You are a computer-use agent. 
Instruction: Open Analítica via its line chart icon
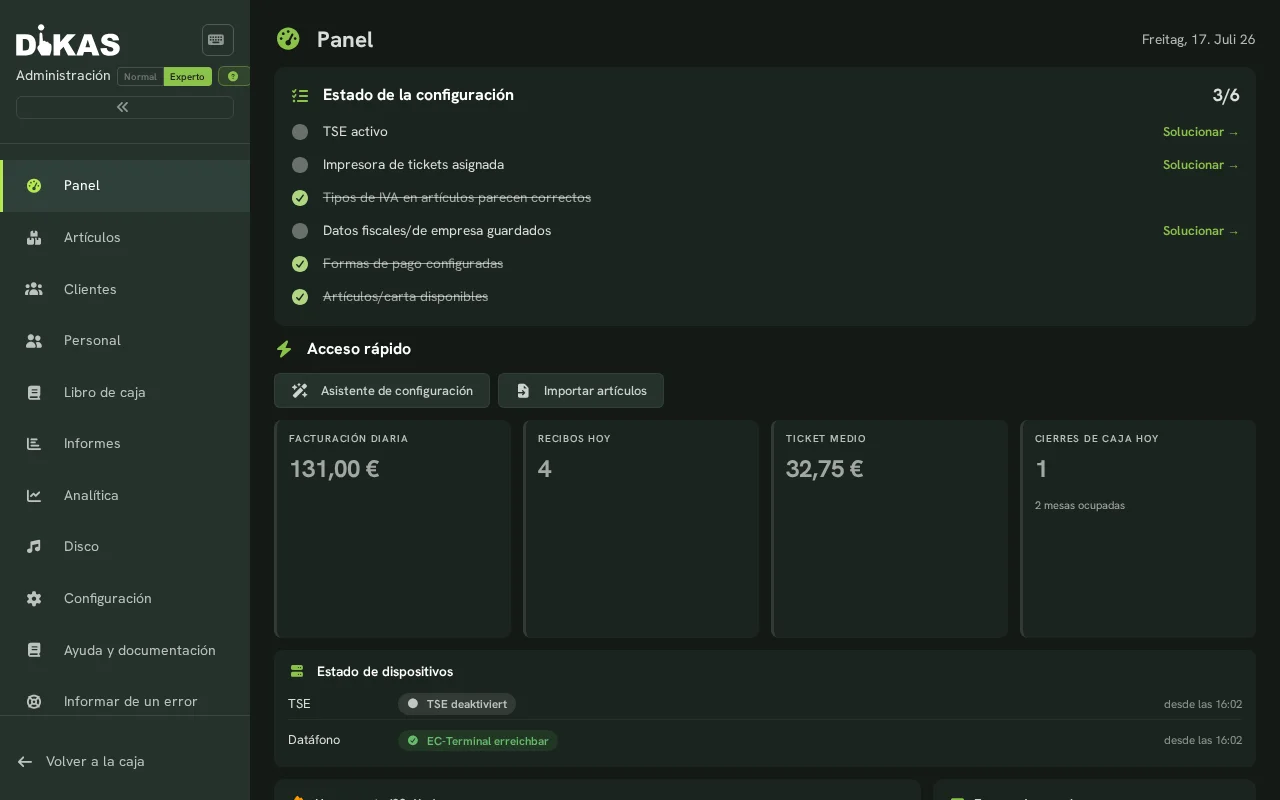(34, 496)
